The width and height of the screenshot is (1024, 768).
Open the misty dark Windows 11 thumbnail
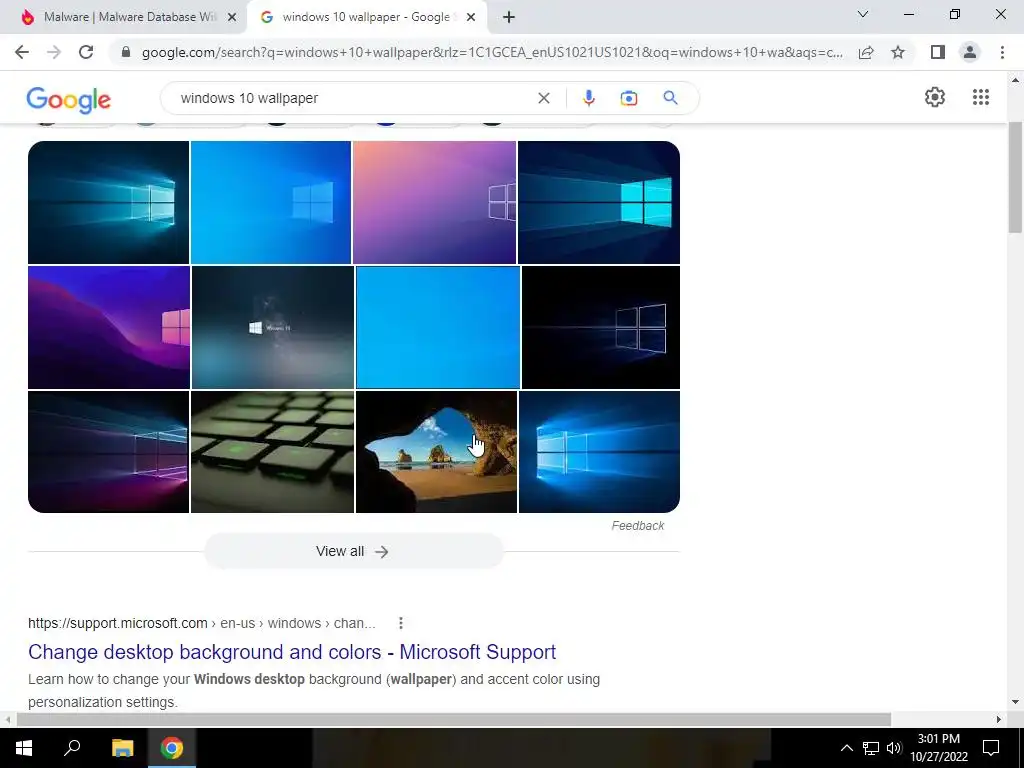272,327
